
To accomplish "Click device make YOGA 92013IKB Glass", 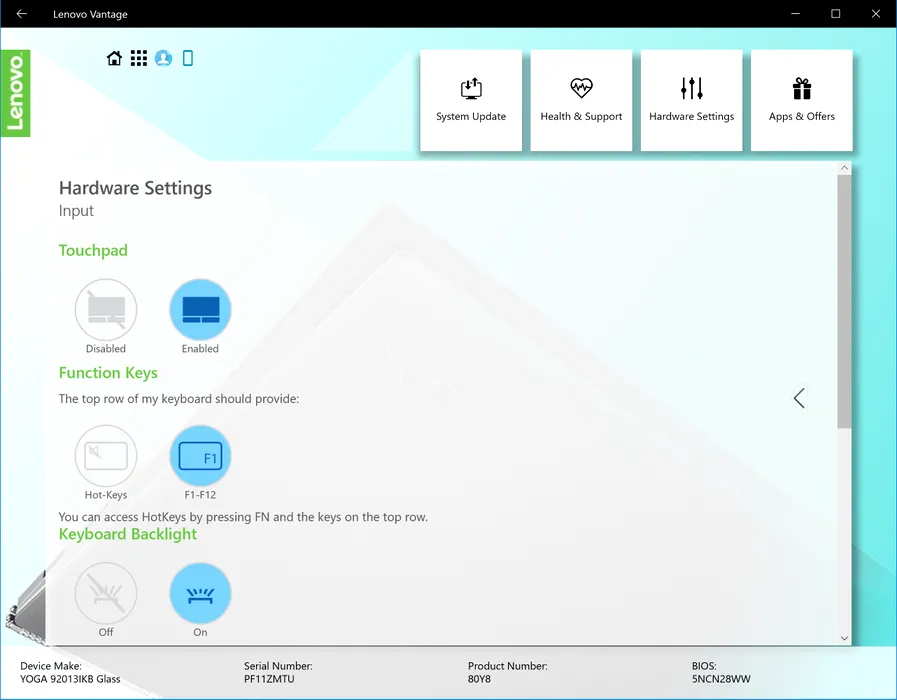I will point(70,679).
